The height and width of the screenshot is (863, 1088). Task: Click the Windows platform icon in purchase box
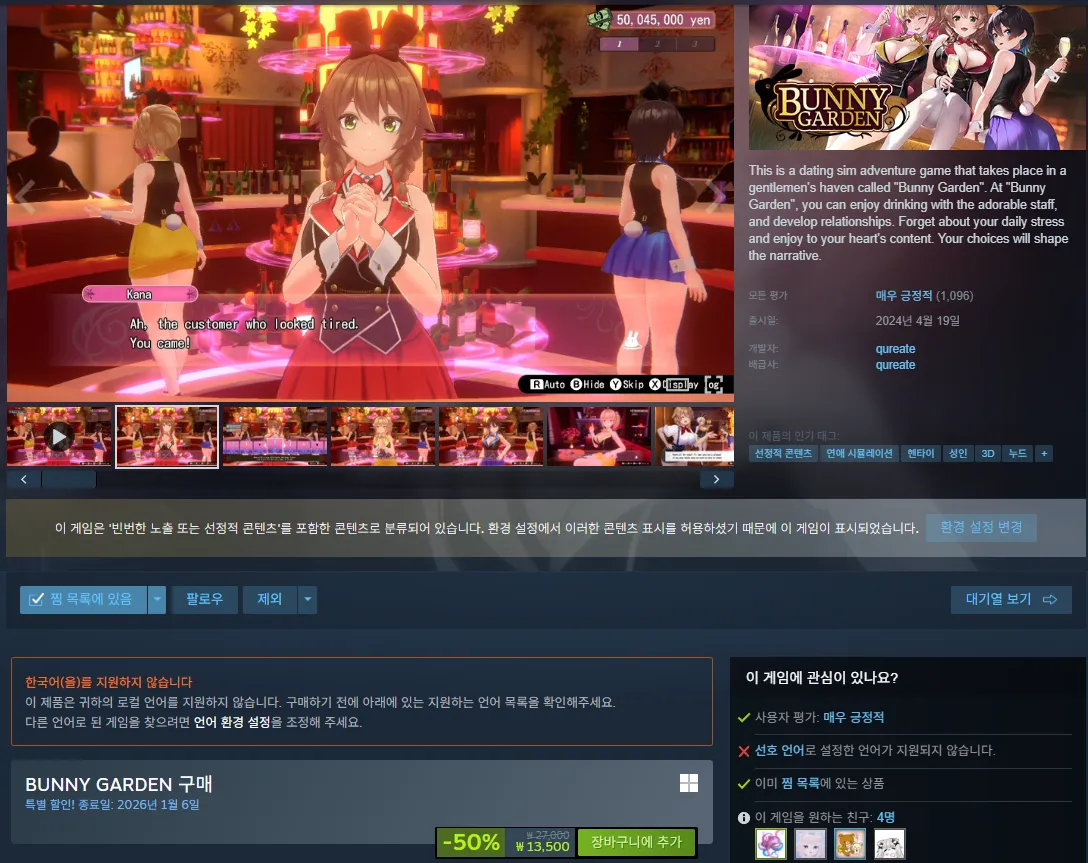pos(689,783)
